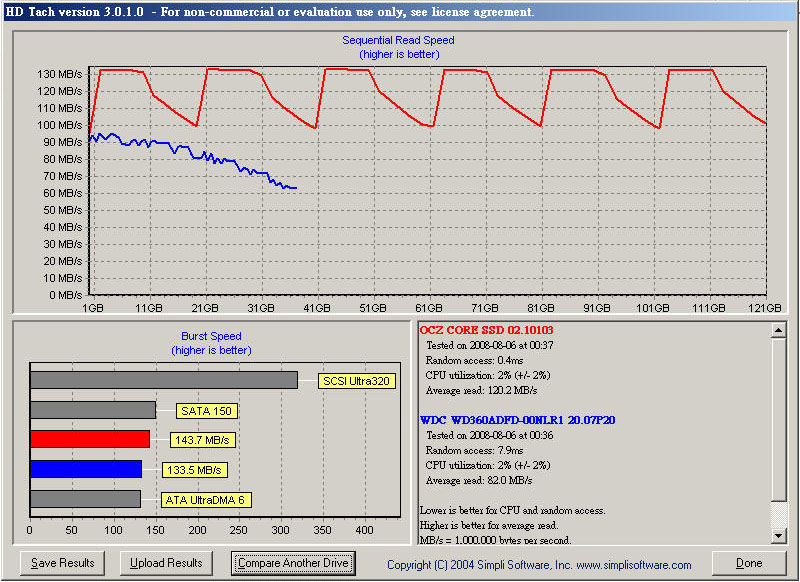Click the Burst Speed chart title
This screenshot has height=582, width=800.
tap(211, 337)
